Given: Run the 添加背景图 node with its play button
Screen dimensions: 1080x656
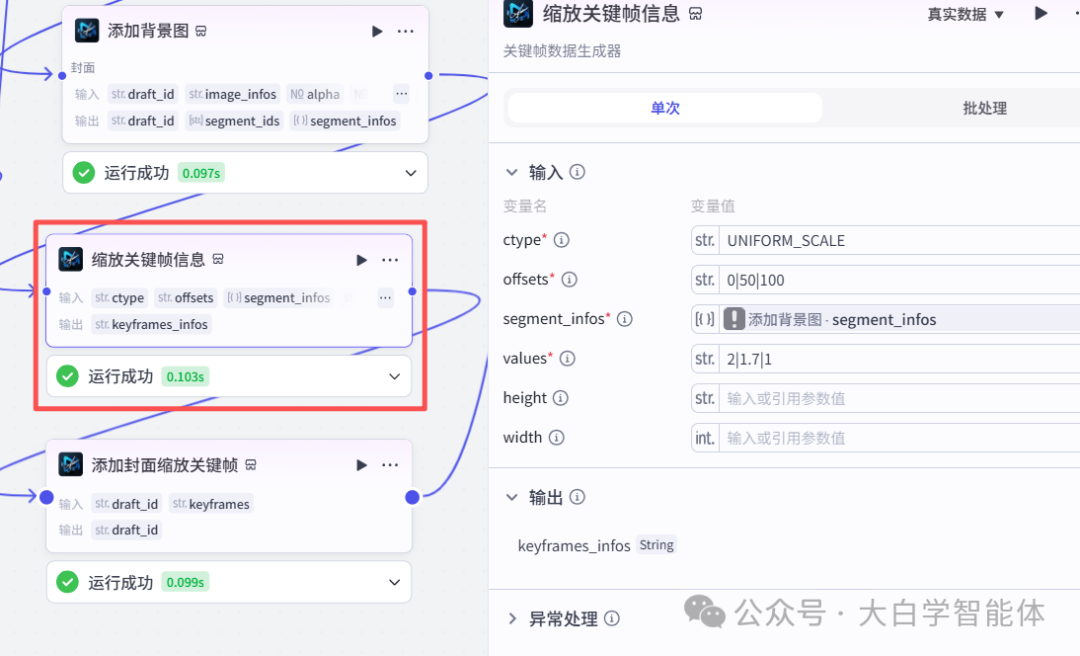Looking at the screenshot, I should pyautogui.click(x=377, y=31).
